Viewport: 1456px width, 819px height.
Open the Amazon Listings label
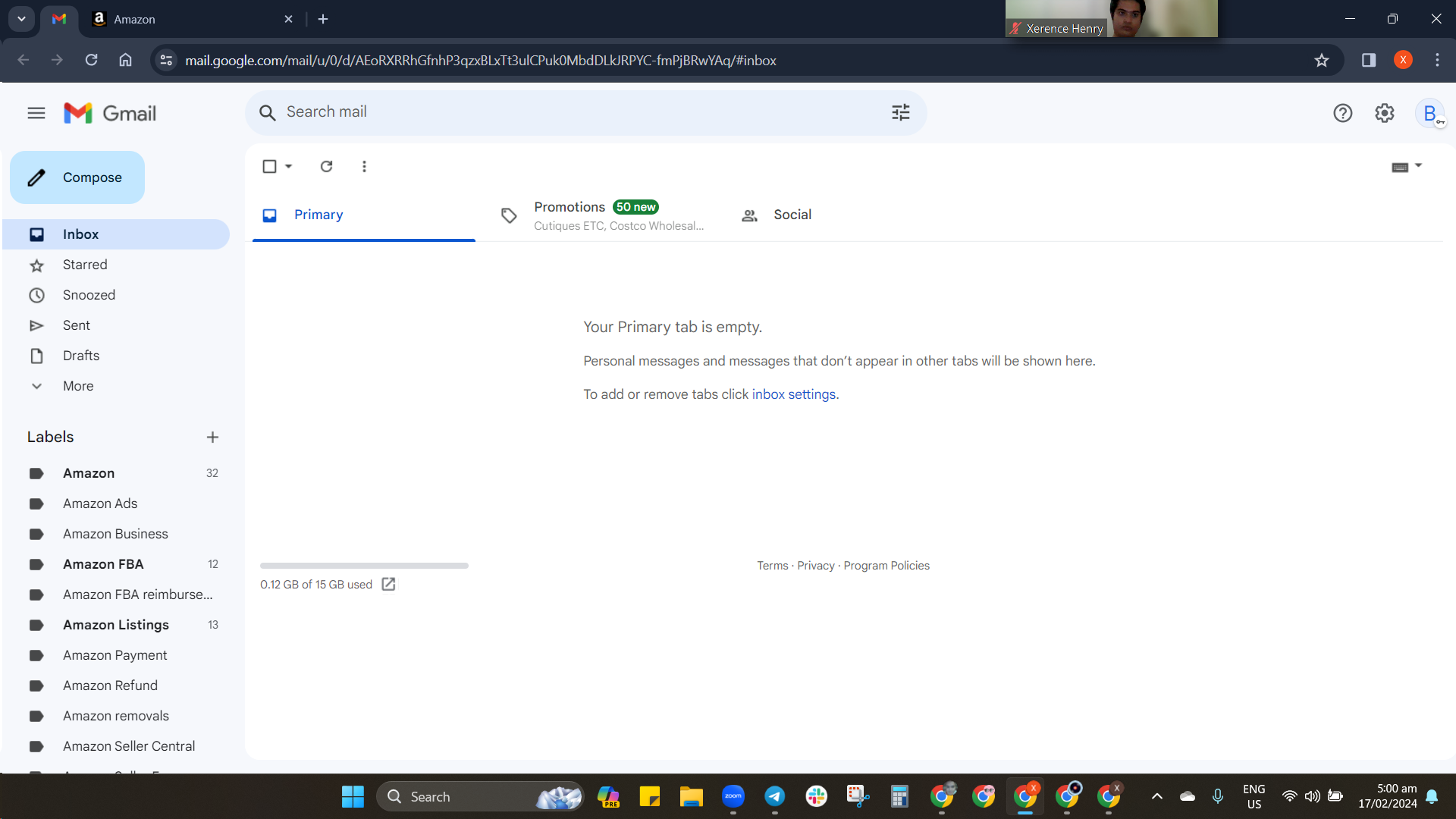(x=116, y=625)
